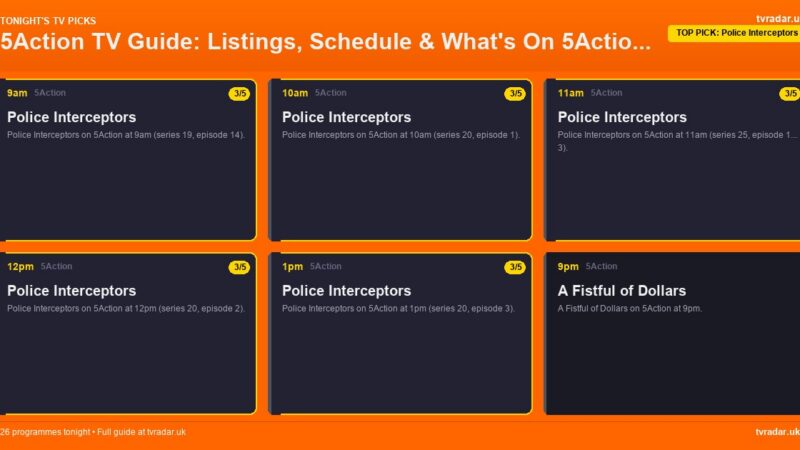The image size is (800, 450).
Task: Click 5Action channel label beside 9pm
Action: tap(601, 266)
